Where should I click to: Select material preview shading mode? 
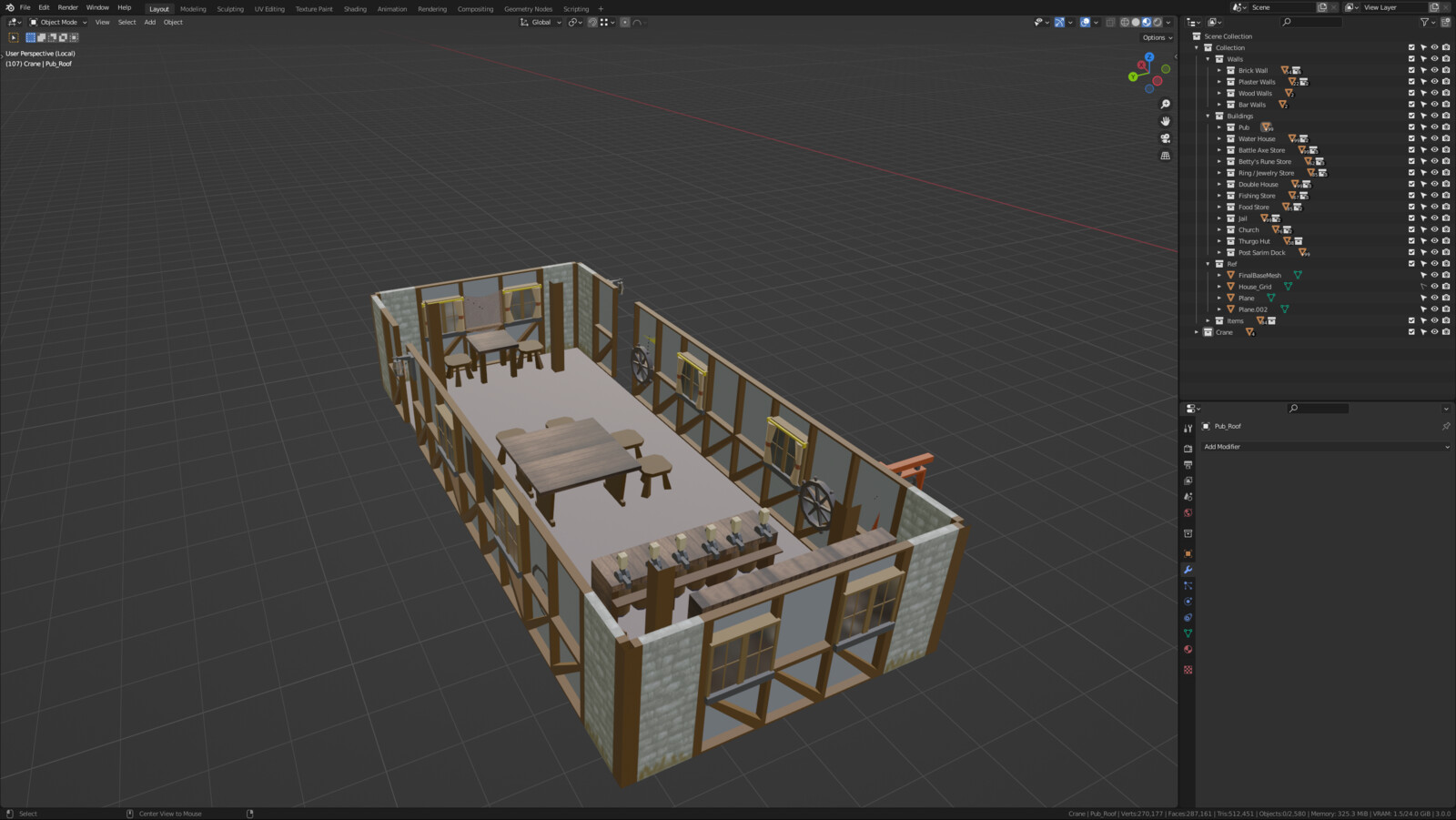[1147, 22]
